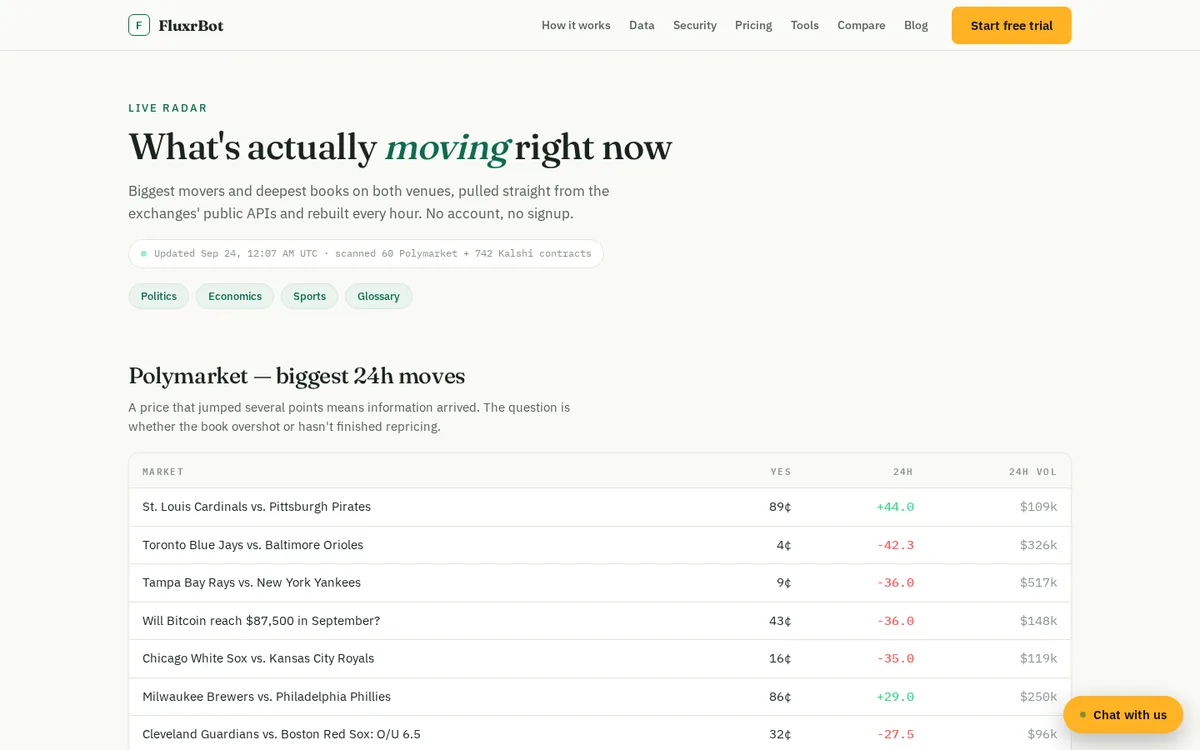Click the Polymarket biggest 24h moves heading

point(297,376)
